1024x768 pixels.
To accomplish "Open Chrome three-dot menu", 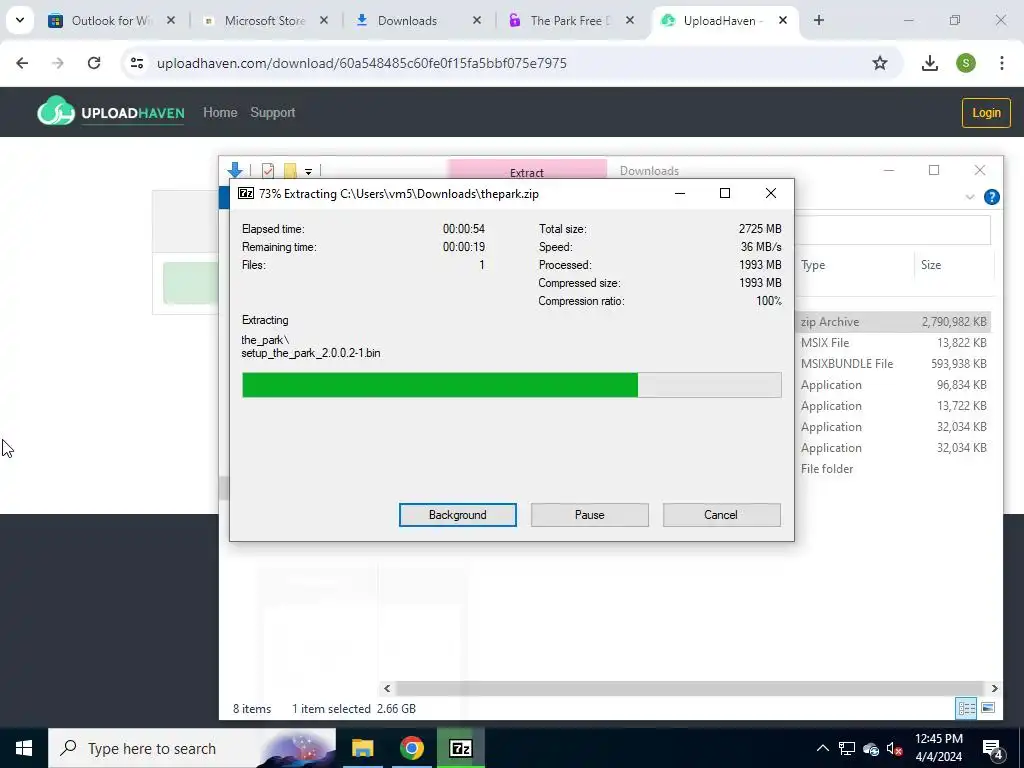I will point(1002,63).
